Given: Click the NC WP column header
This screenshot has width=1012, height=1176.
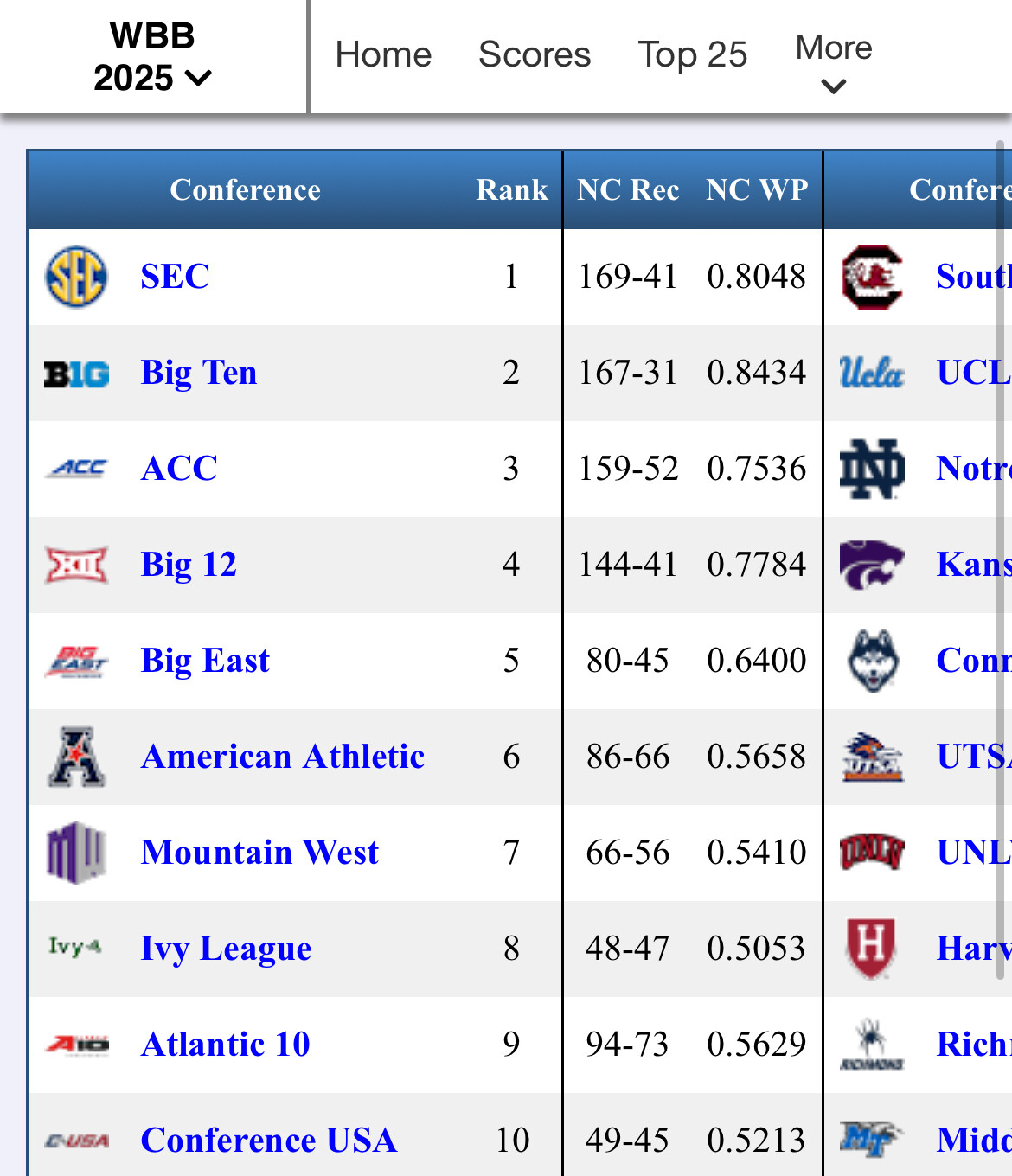Looking at the screenshot, I should click(x=757, y=190).
